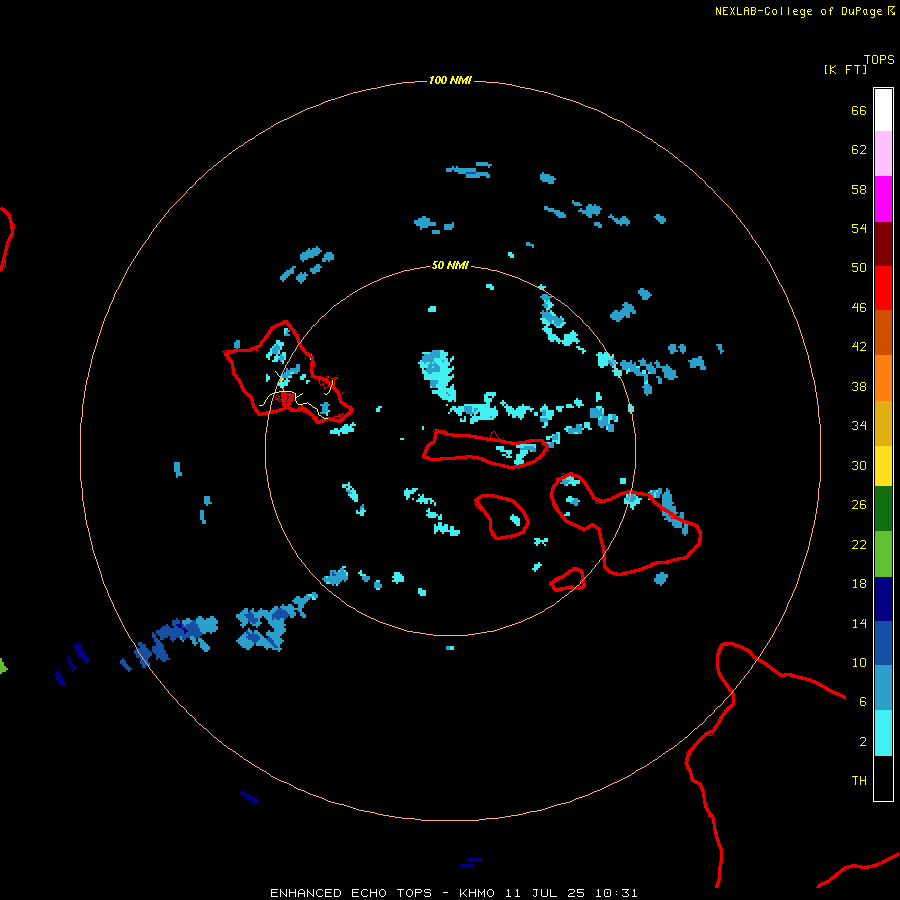The image size is (900, 900).
Task: Click the KHMO radar station identifier
Action: coord(476,893)
